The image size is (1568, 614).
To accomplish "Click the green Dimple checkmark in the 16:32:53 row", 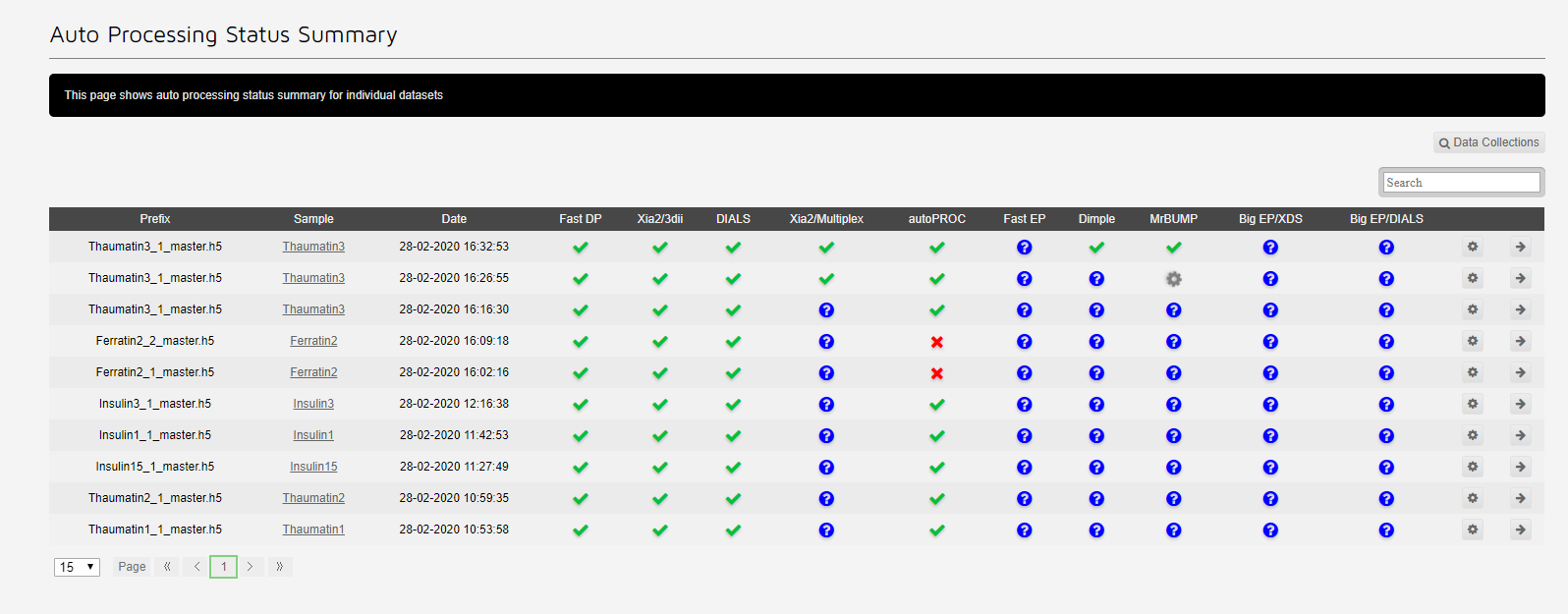I will [1096, 248].
